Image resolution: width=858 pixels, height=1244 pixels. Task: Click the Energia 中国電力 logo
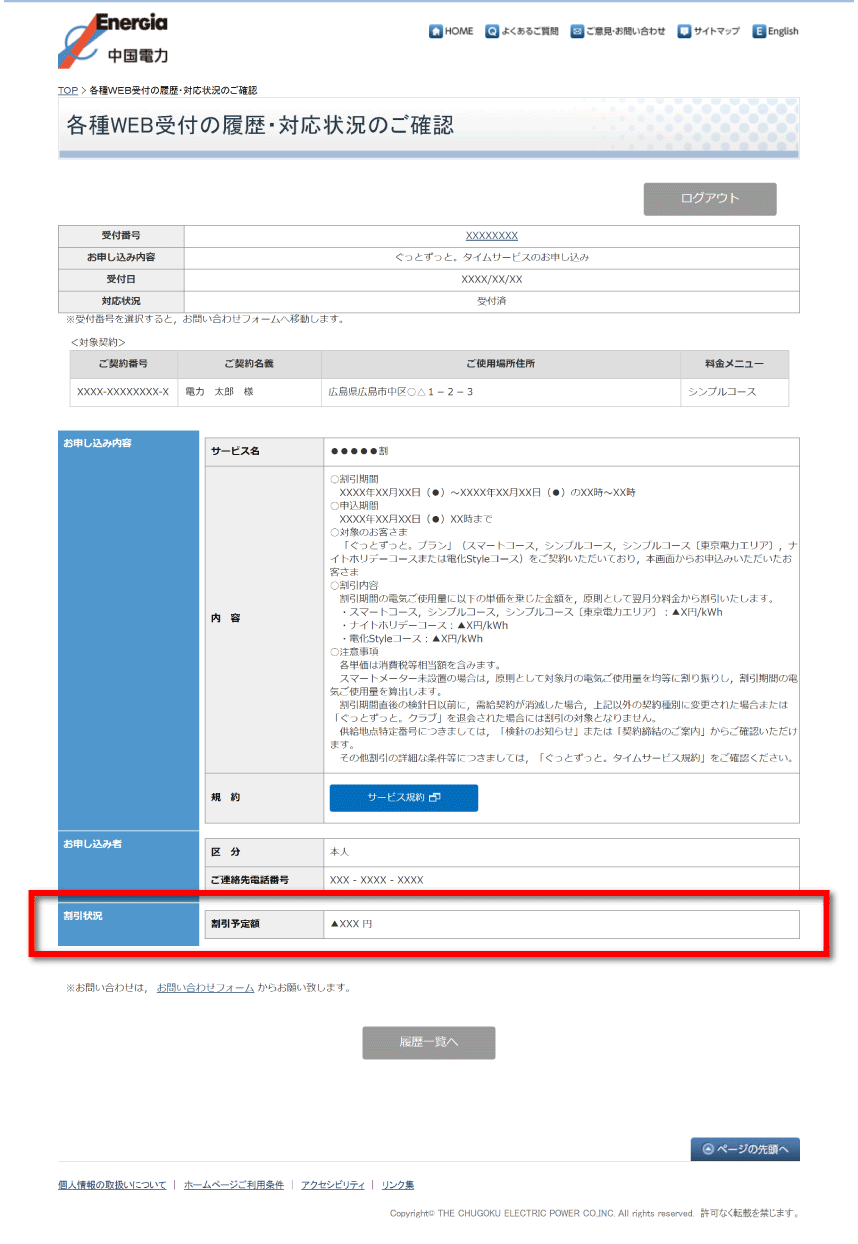[113, 39]
